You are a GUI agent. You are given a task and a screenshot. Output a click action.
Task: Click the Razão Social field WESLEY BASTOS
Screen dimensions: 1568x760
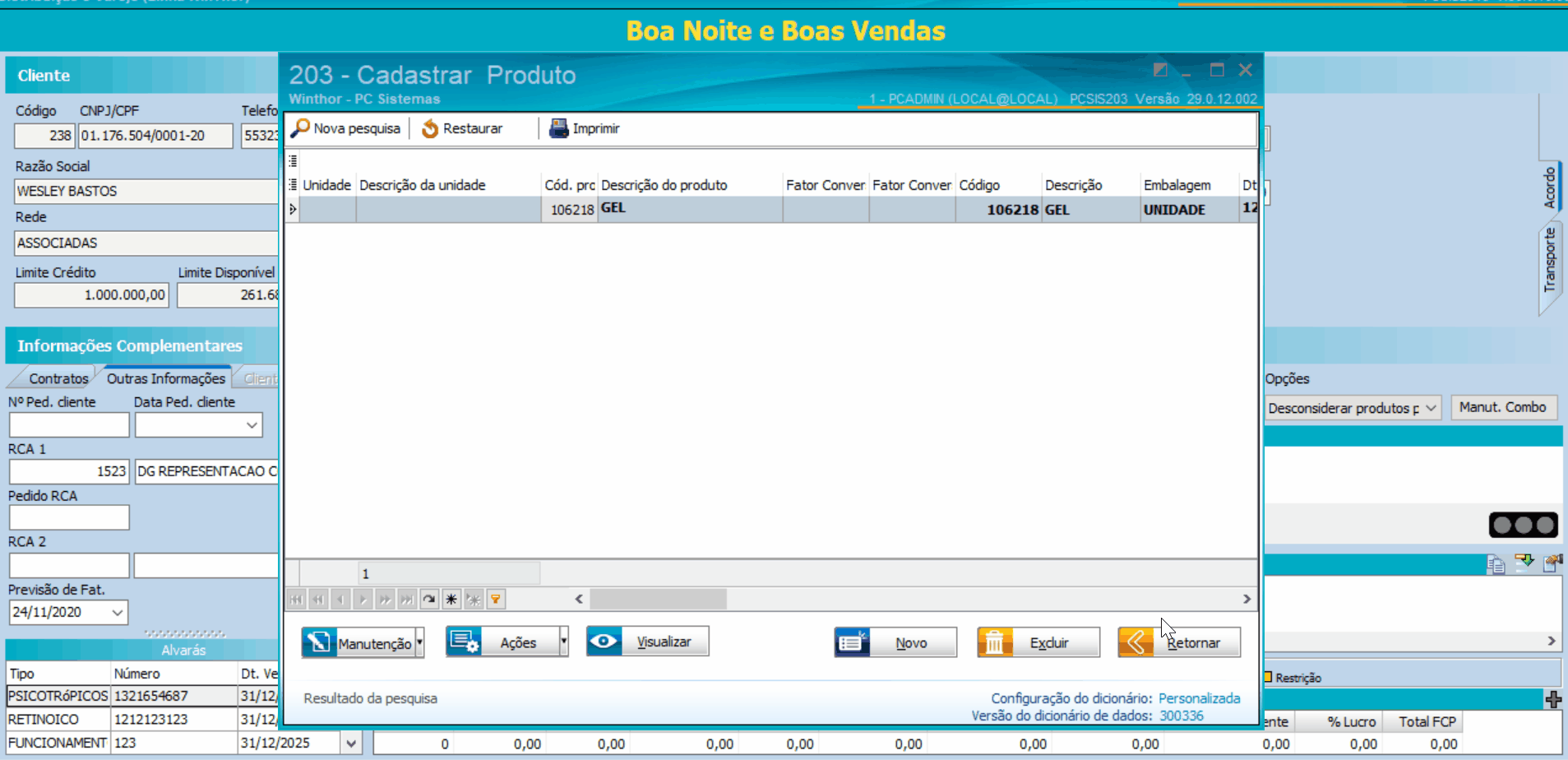[146, 191]
